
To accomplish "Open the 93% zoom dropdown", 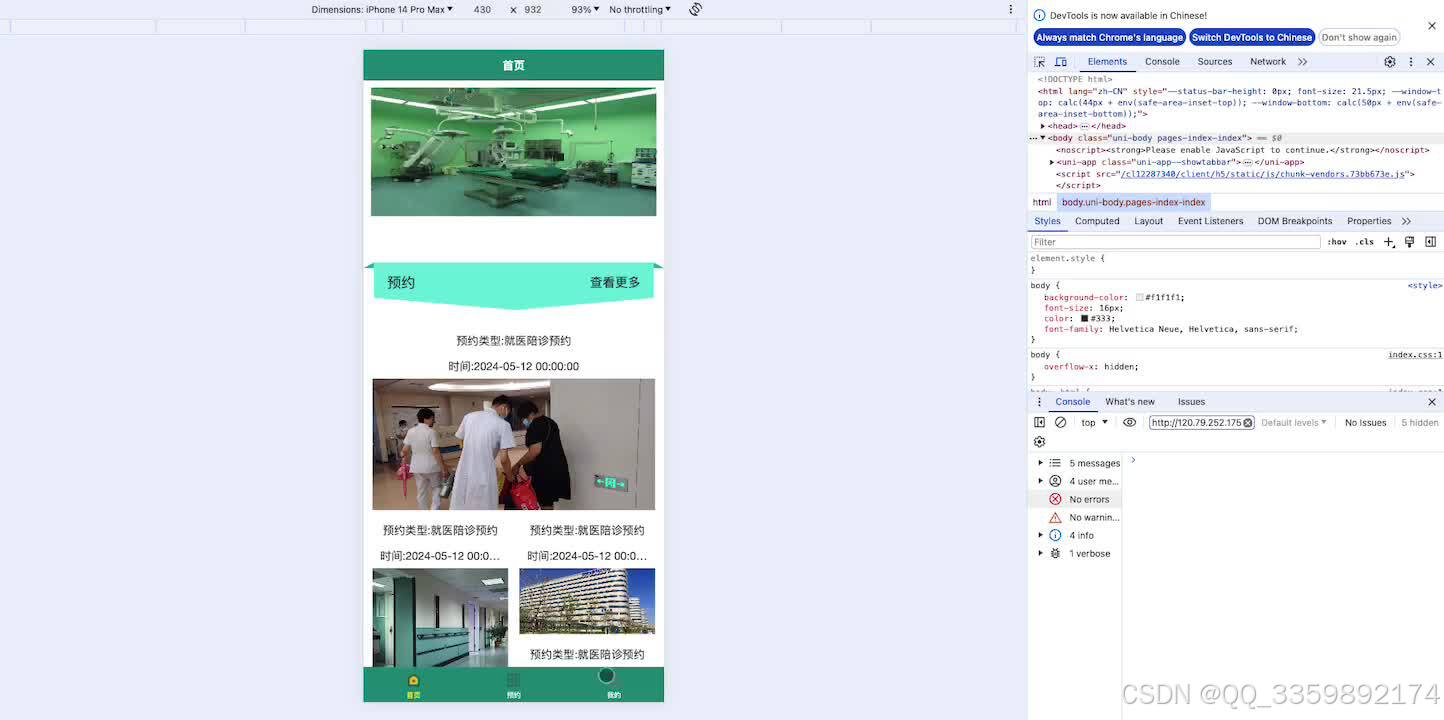I will point(585,9).
